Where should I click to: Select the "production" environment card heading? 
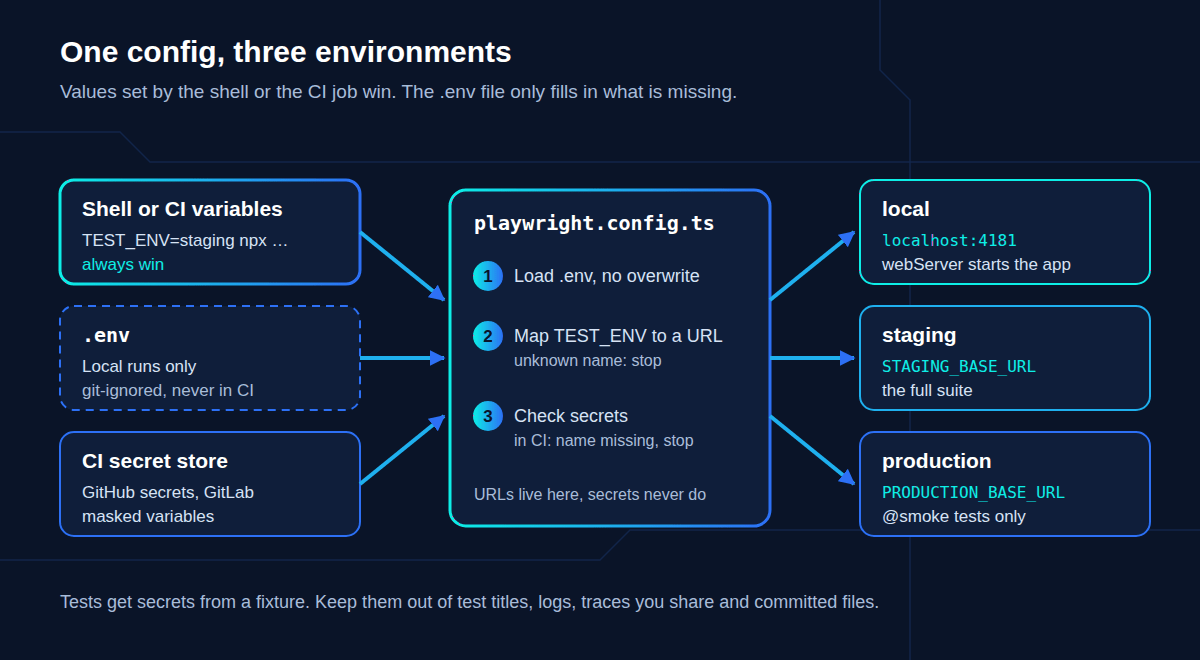tap(937, 461)
